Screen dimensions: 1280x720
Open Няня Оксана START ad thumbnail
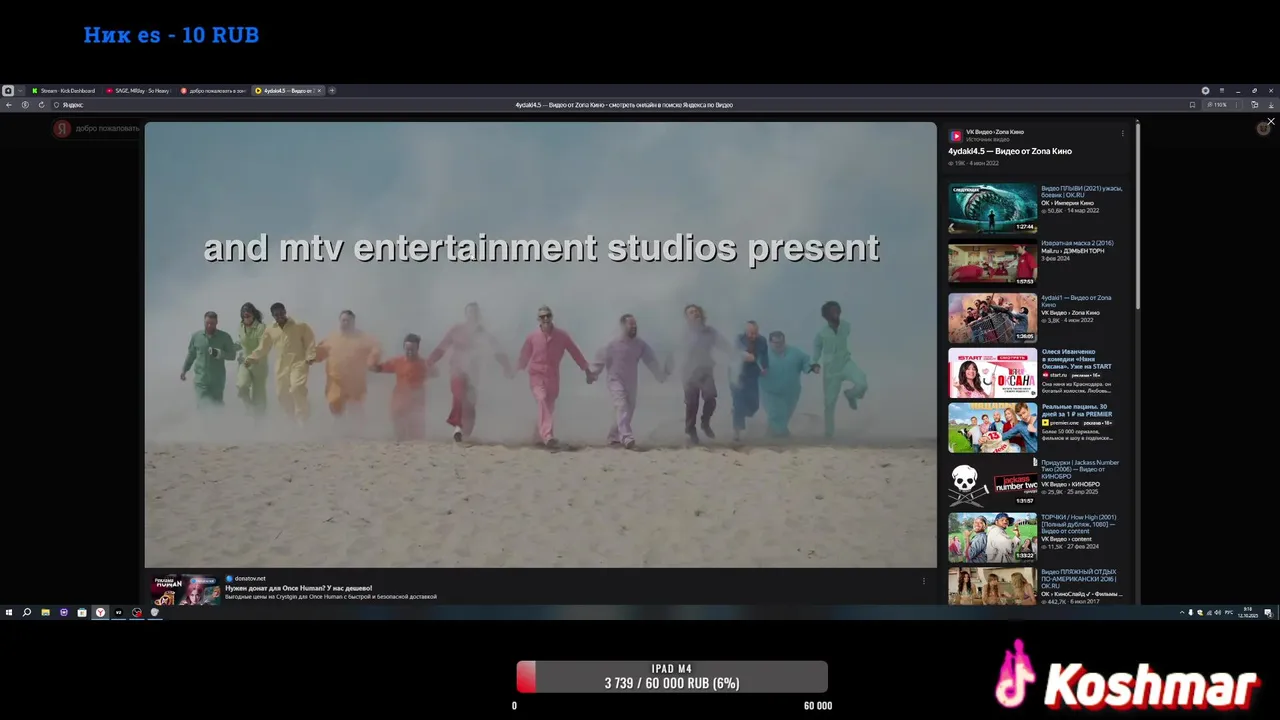point(993,373)
